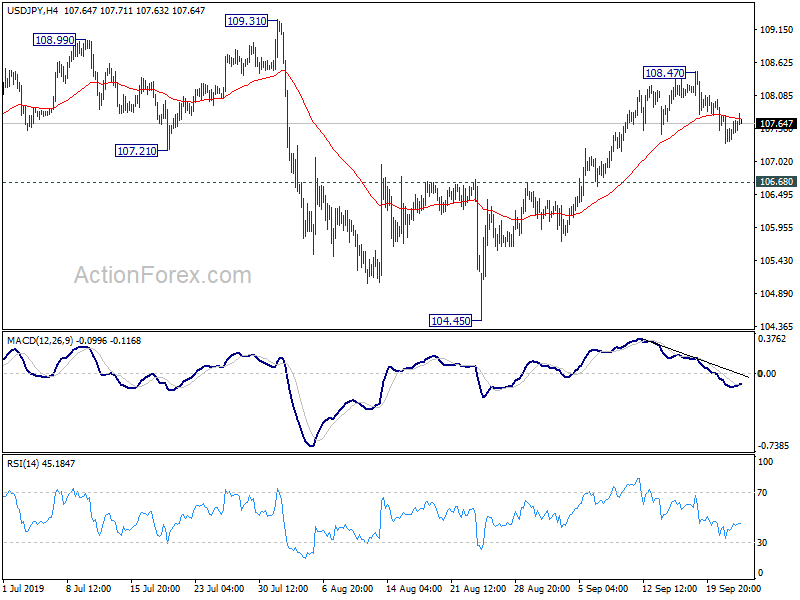
Task: Click the current price tag 107.647
Action: click(776, 123)
